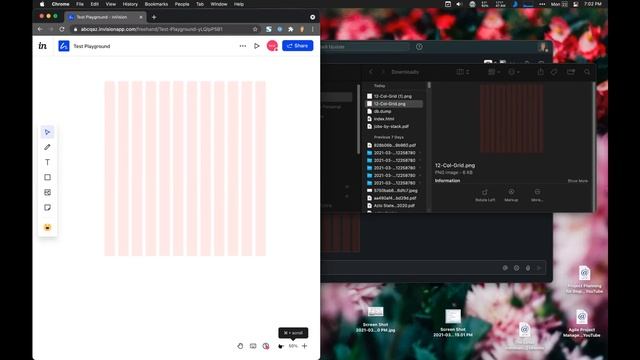Go back in Finder Downloads window
640x360 pixels.
click(371, 72)
